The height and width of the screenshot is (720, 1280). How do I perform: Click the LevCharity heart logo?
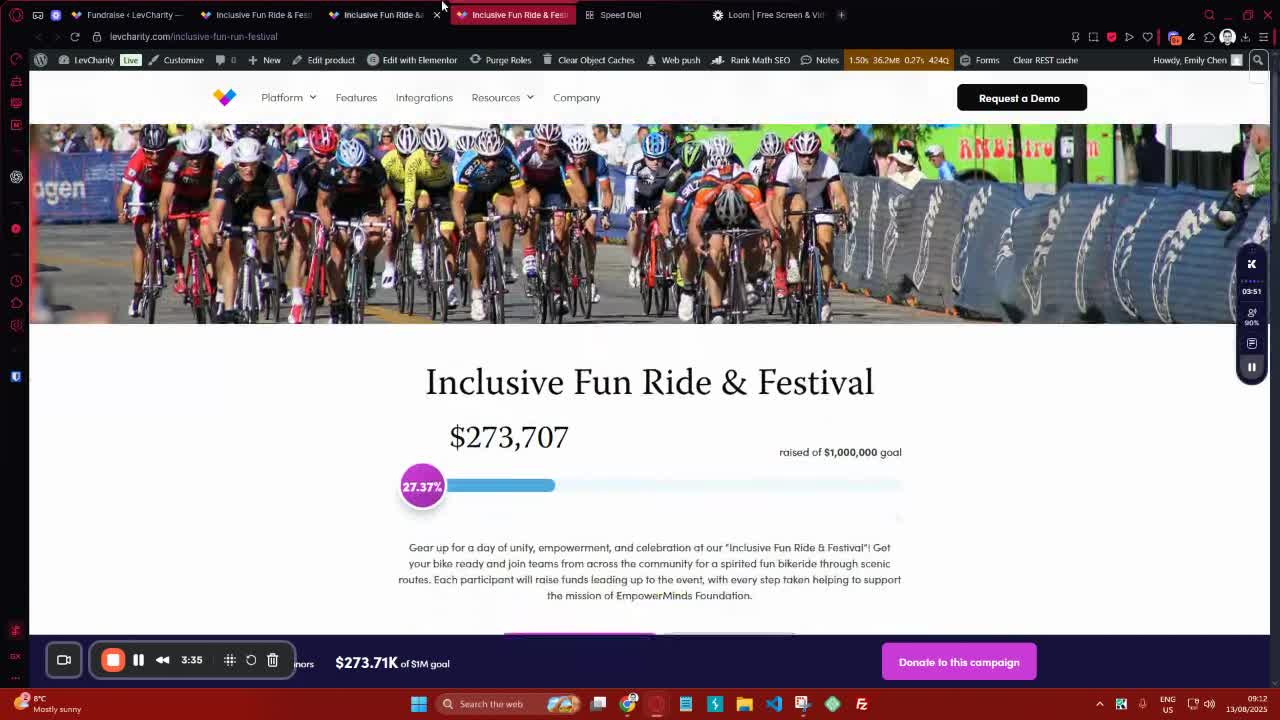pyautogui.click(x=224, y=97)
